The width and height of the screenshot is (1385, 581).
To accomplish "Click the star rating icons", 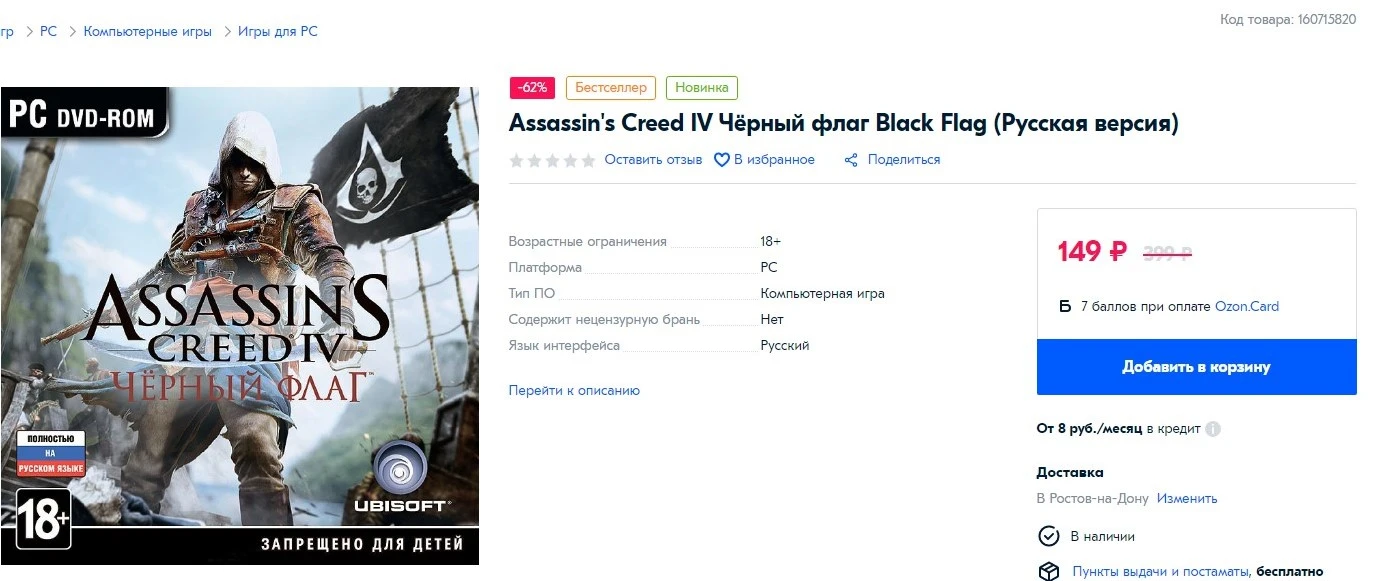I will coord(552,160).
